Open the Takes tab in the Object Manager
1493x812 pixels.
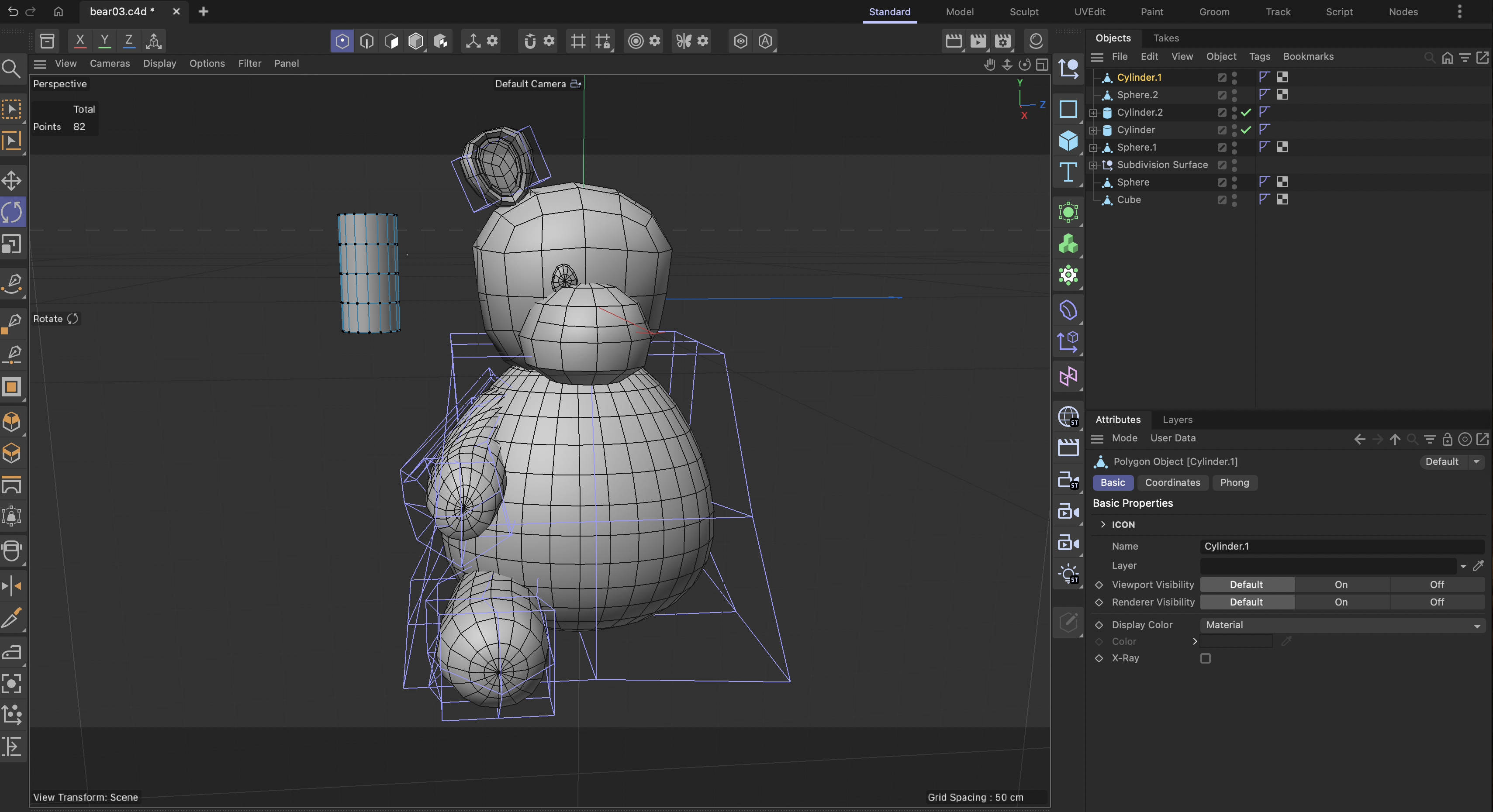(1165, 38)
